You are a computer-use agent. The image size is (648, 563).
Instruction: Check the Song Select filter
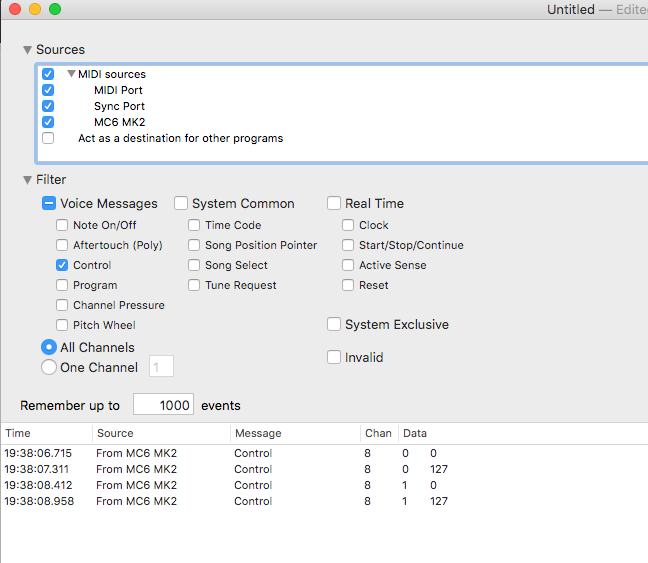tap(194, 265)
